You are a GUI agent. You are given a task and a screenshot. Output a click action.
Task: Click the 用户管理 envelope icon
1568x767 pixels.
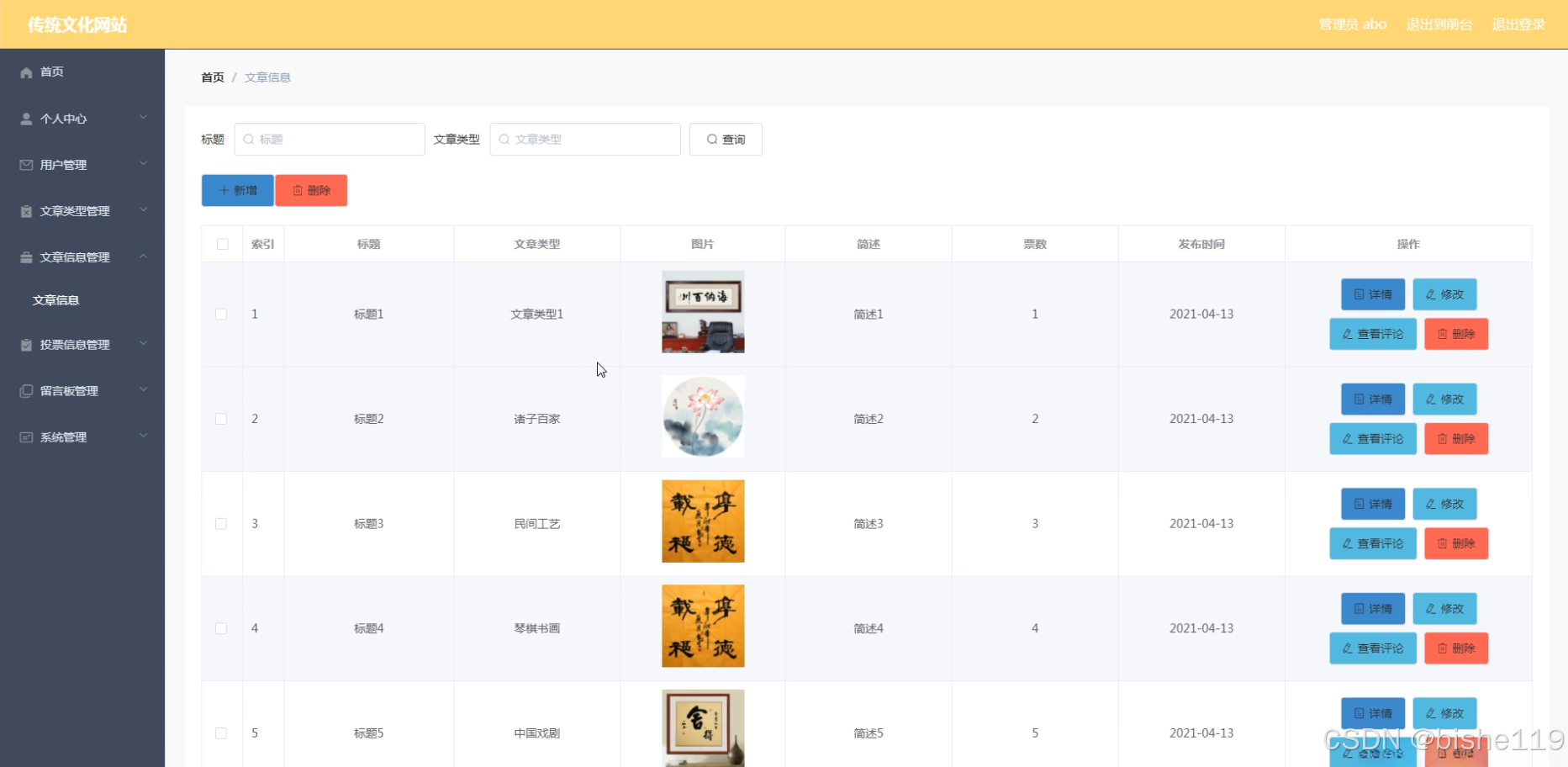[x=25, y=165]
